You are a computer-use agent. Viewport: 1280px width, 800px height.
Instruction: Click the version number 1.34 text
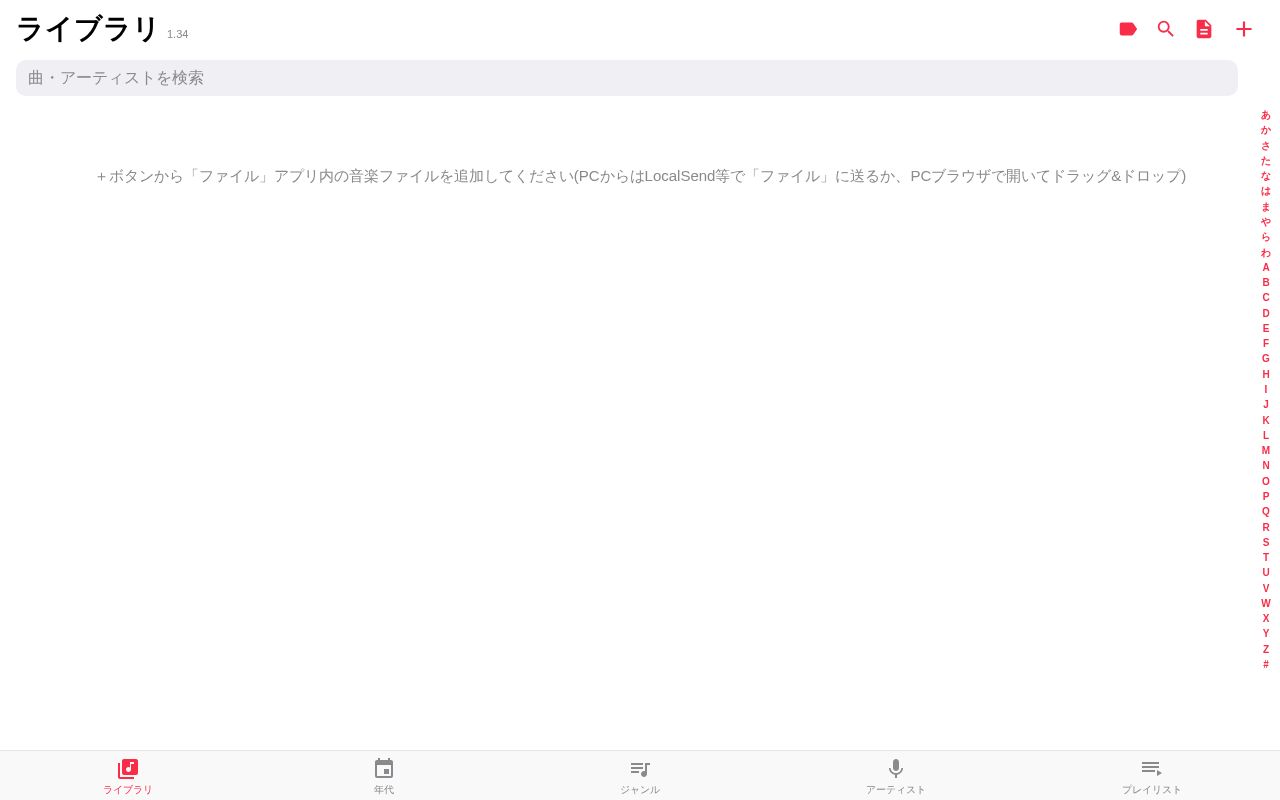(x=177, y=35)
